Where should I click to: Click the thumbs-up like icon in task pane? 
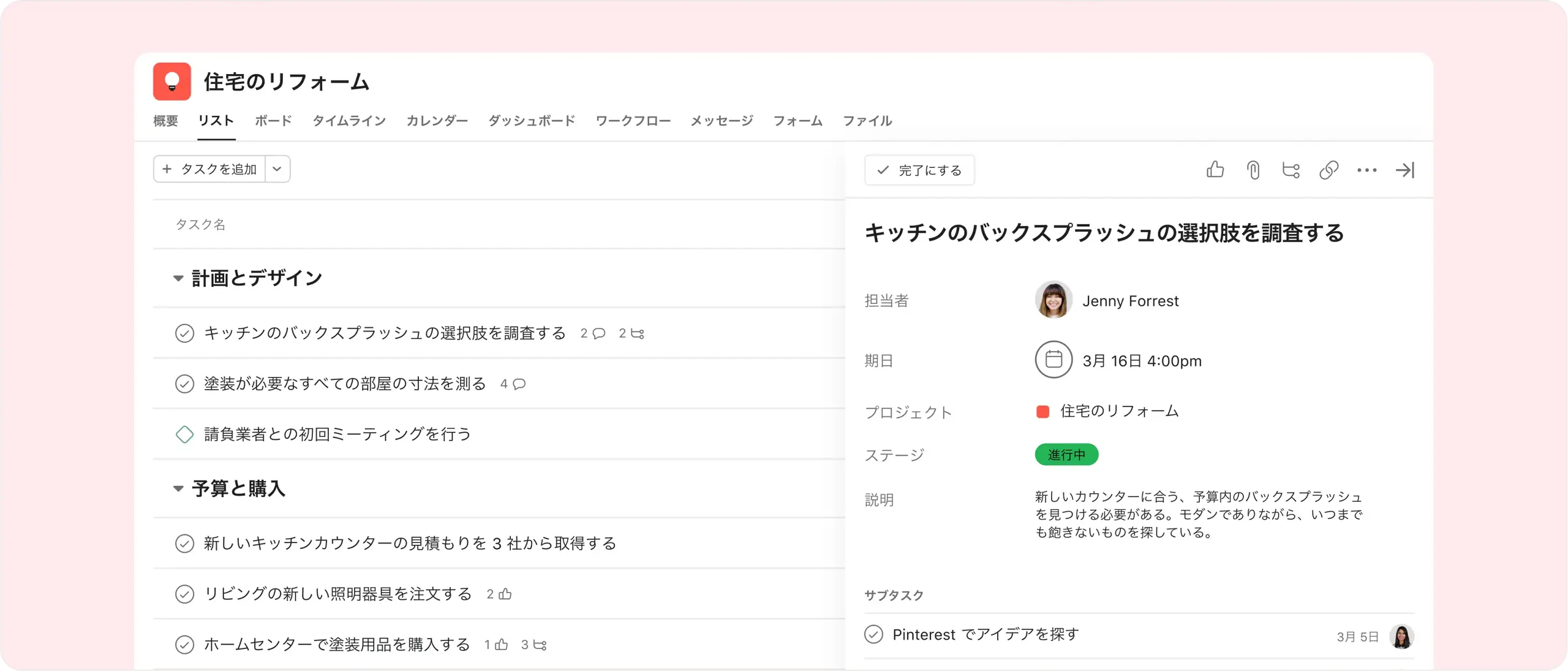1215,170
